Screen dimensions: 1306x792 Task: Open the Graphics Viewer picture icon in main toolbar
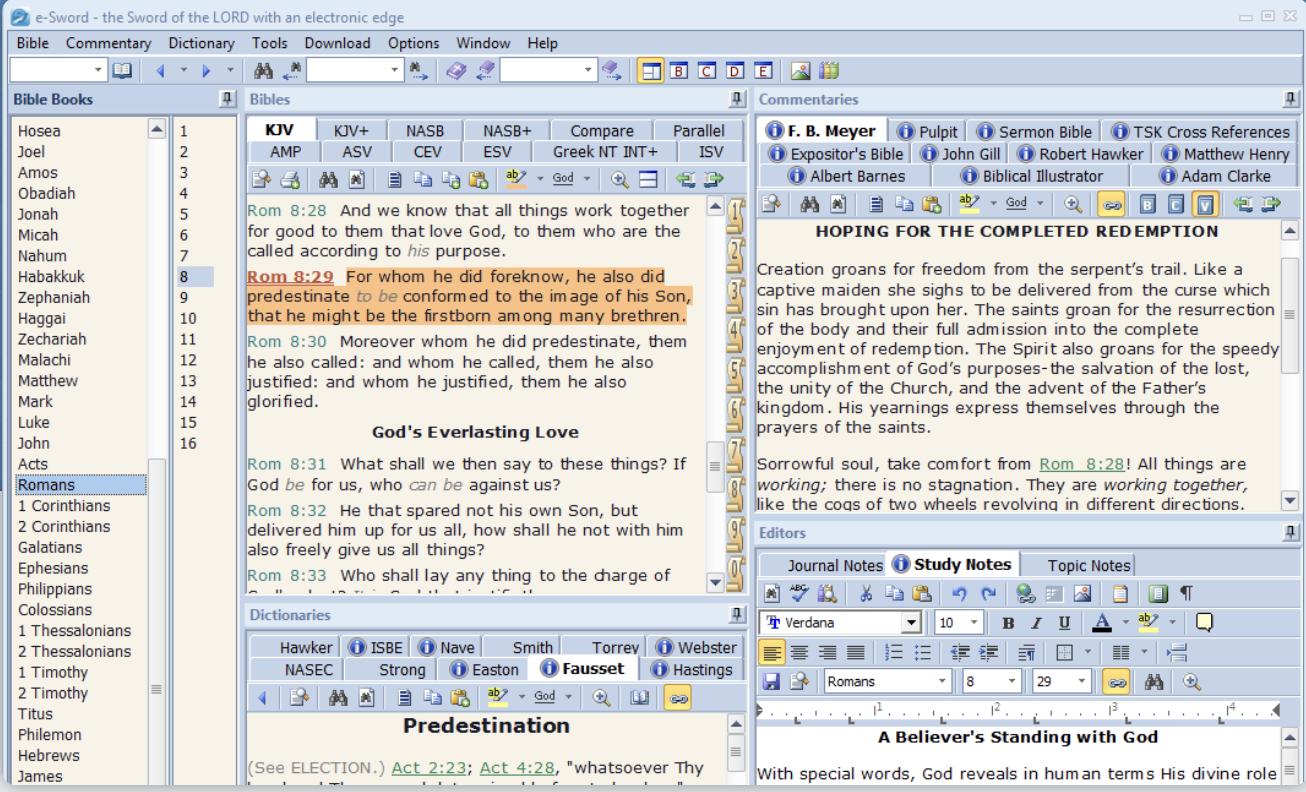[x=800, y=70]
